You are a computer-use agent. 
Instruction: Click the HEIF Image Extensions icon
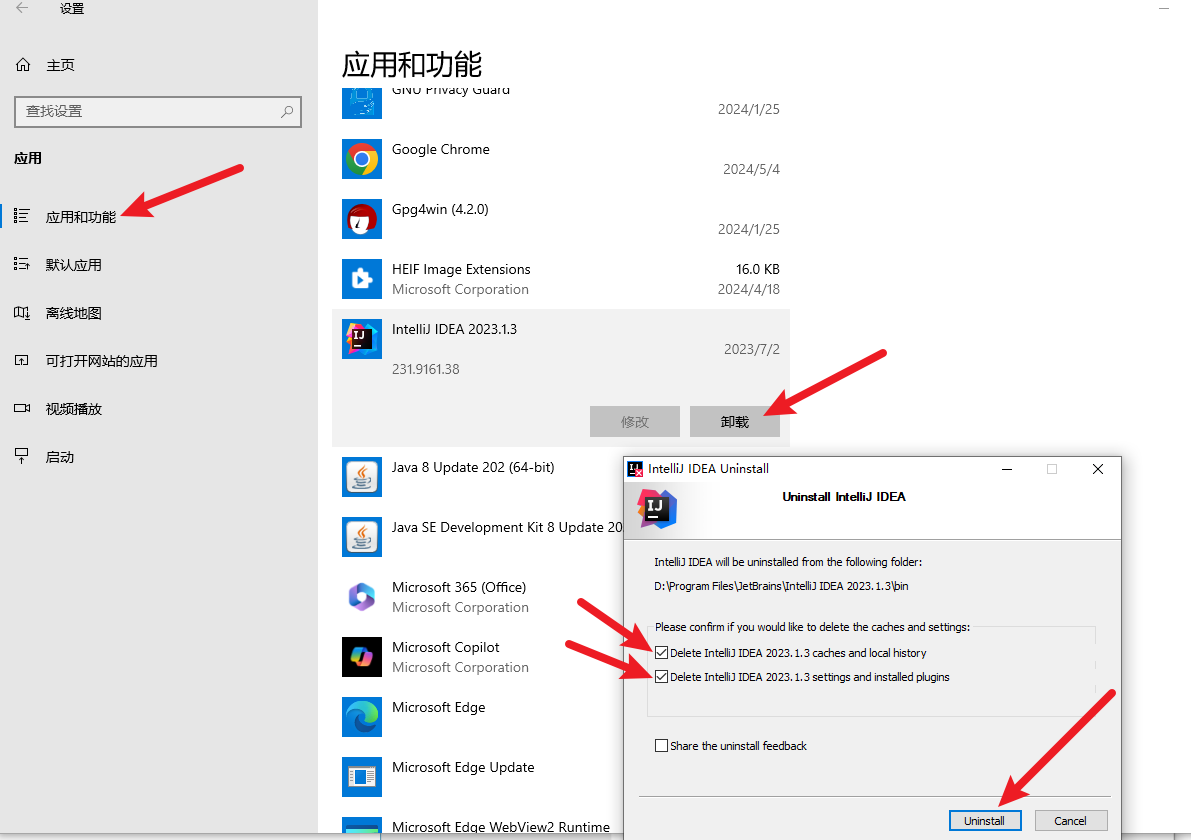point(362,279)
